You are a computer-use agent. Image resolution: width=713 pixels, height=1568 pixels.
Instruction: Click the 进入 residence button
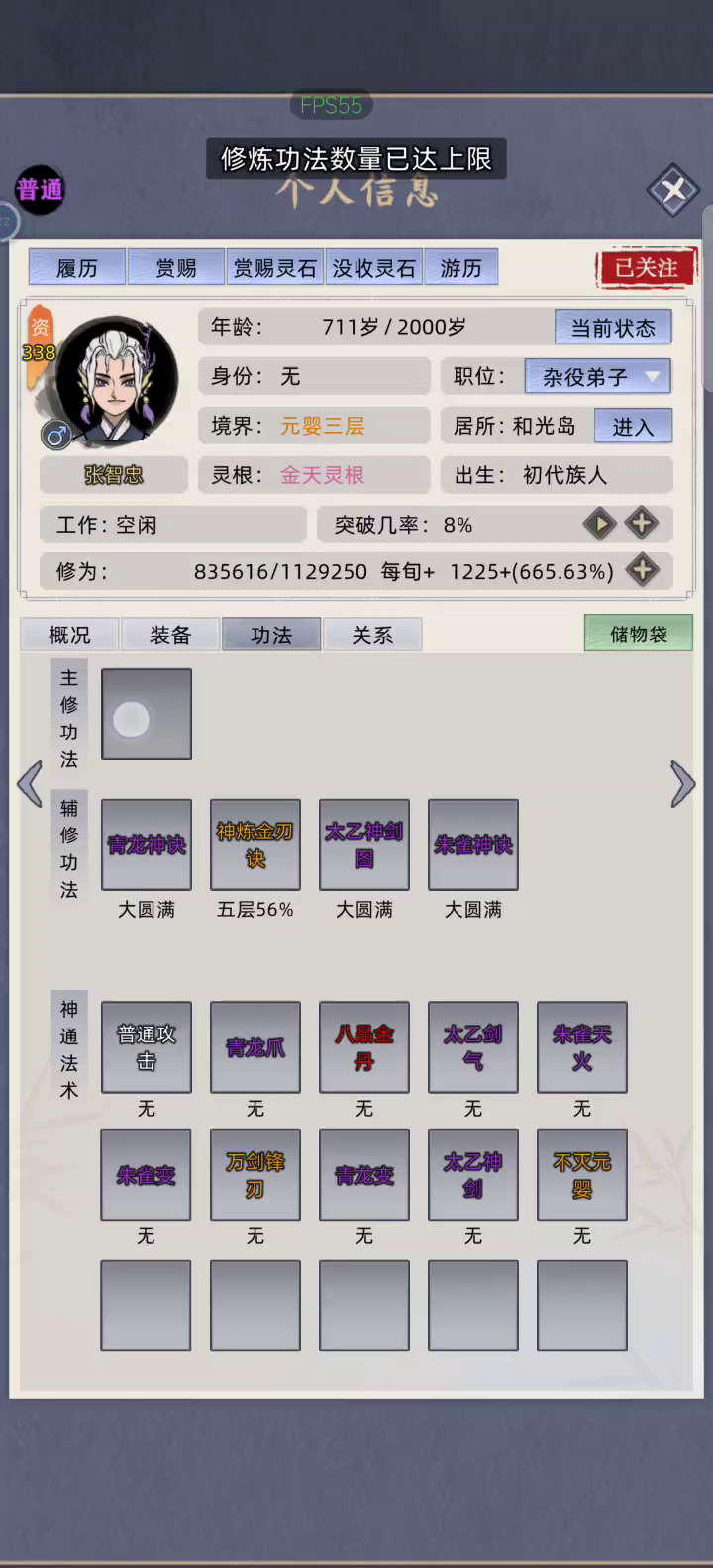[633, 426]
